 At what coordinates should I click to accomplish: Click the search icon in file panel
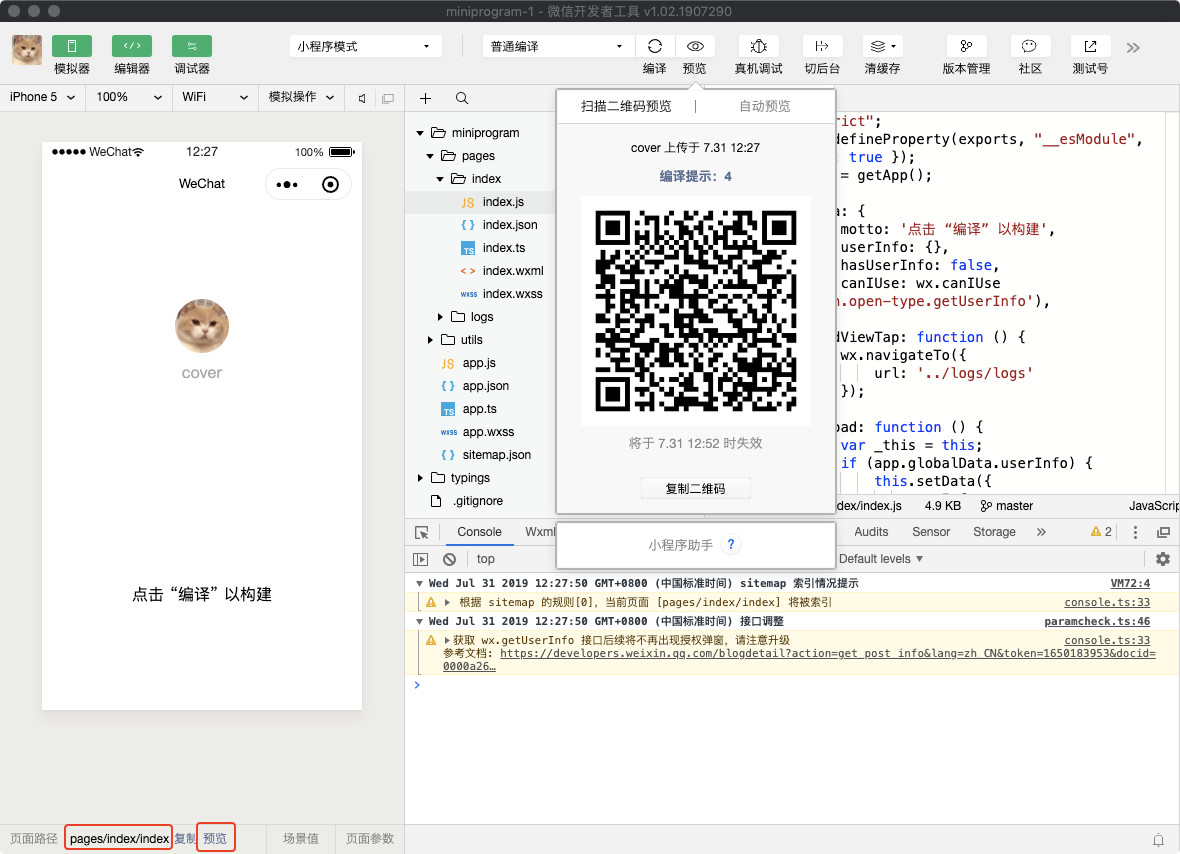tap(462, 99)
